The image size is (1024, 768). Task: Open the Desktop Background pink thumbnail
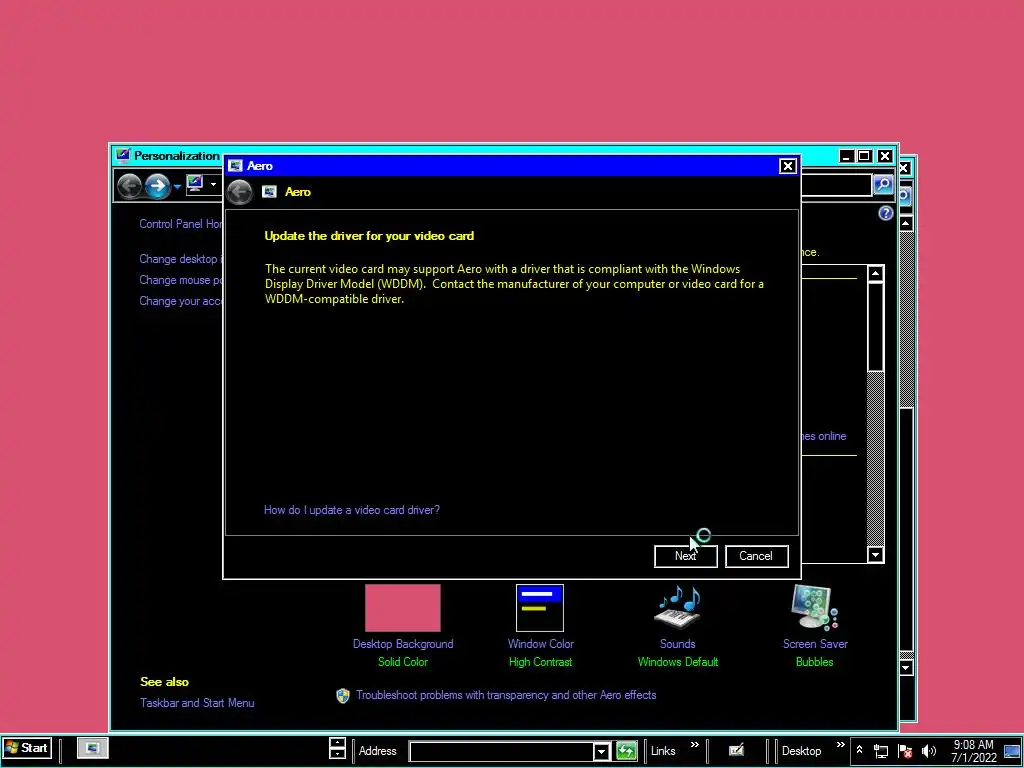(x=402, y=608)
